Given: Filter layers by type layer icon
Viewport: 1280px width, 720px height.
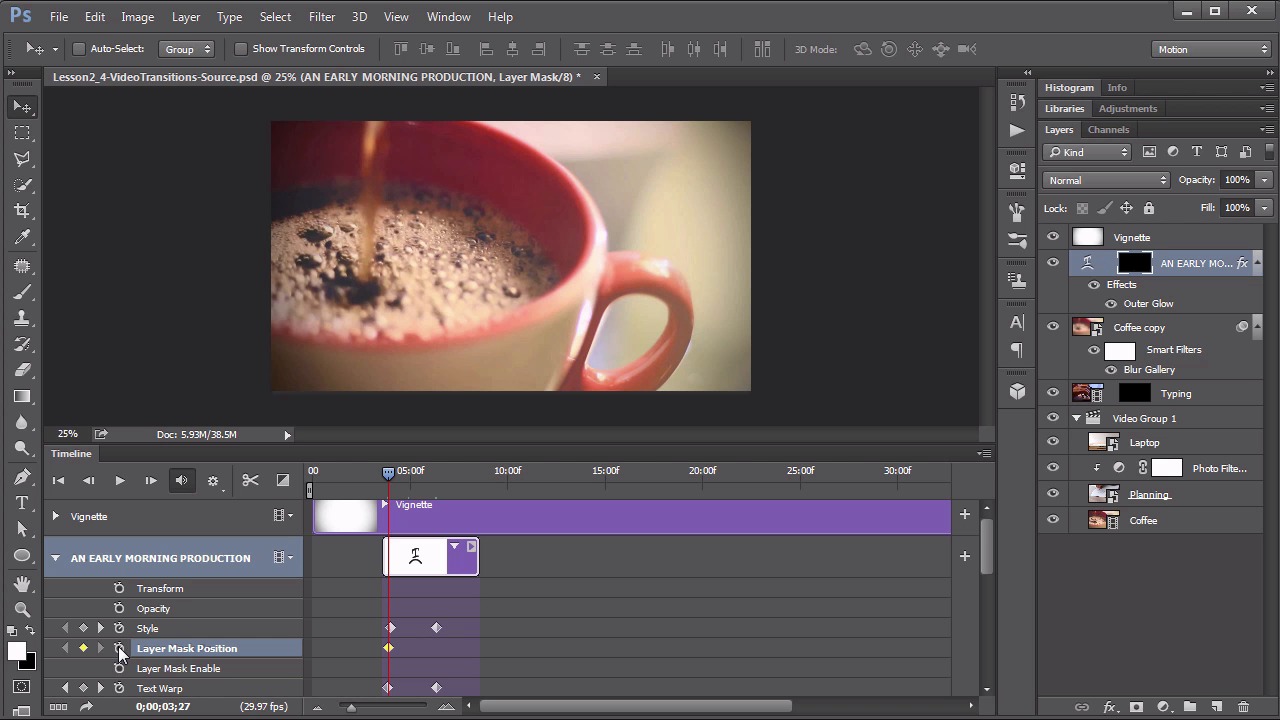Looking at the screenshot, I should pyautogui.click(x=1197, y=152).
